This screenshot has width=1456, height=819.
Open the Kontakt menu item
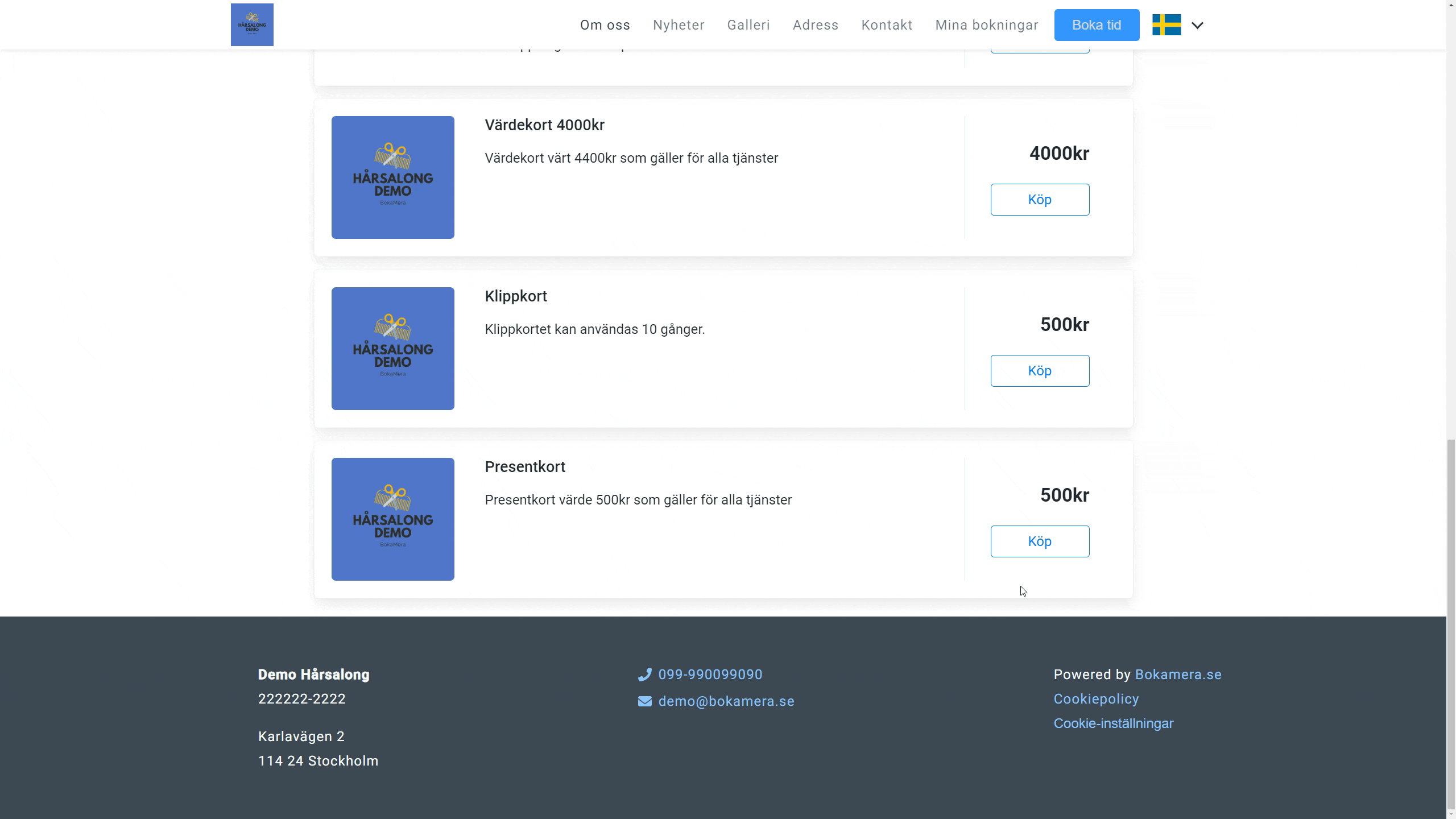887,25
